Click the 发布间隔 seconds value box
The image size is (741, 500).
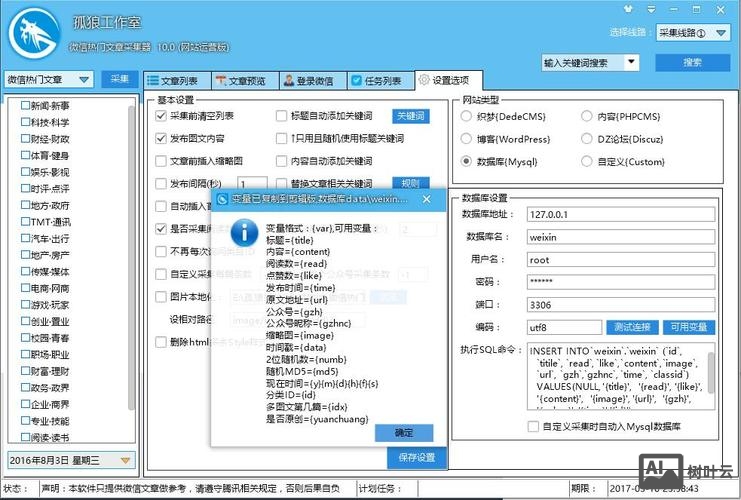point(252,183)
